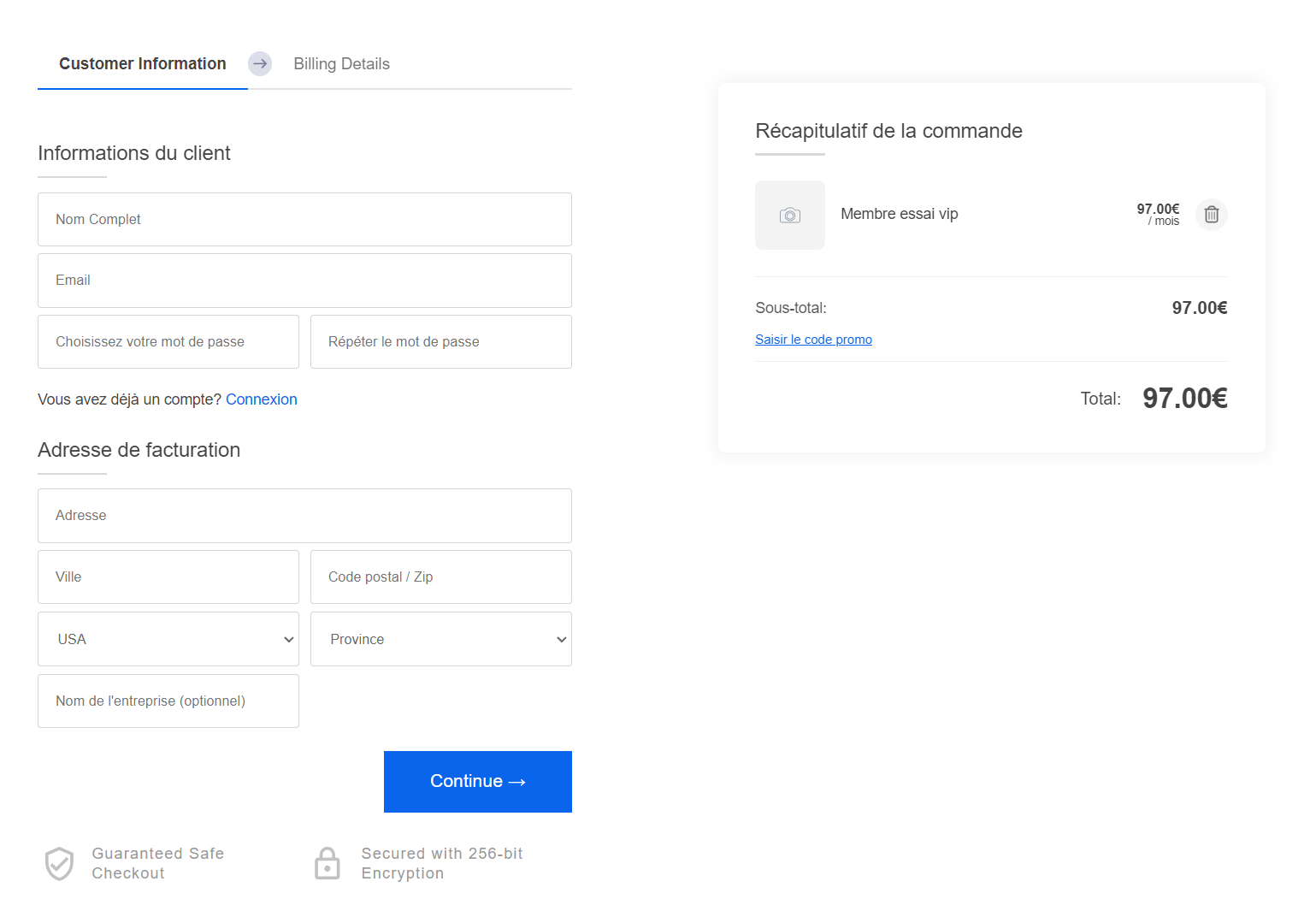Image resolution: width=1316 pixels, height=905 pixels.
Task: Switch to the Billing Details tab
Action: point(341,64)
